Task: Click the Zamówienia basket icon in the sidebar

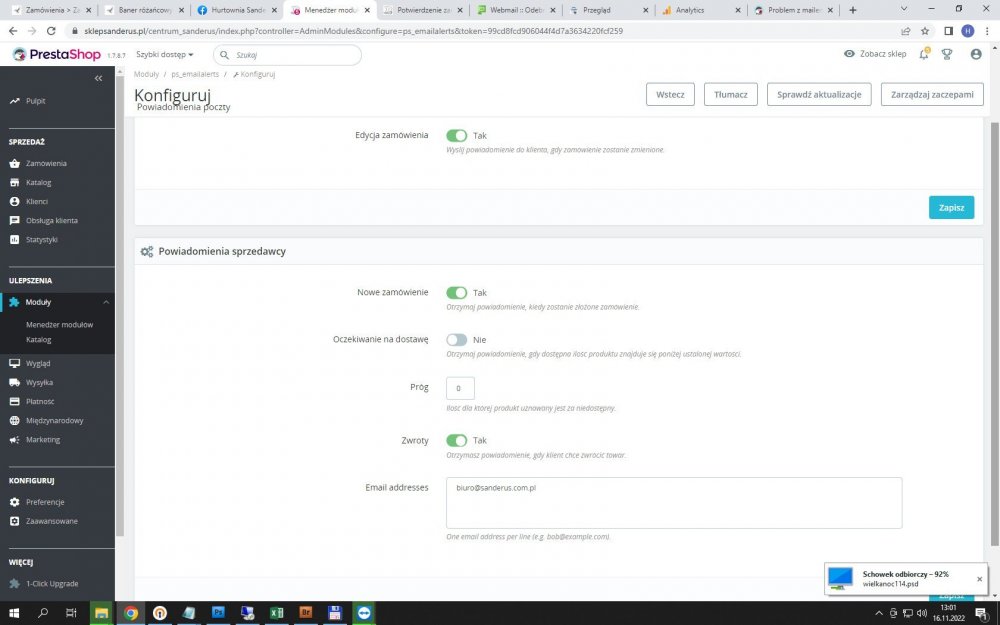Action: (15, 163)
